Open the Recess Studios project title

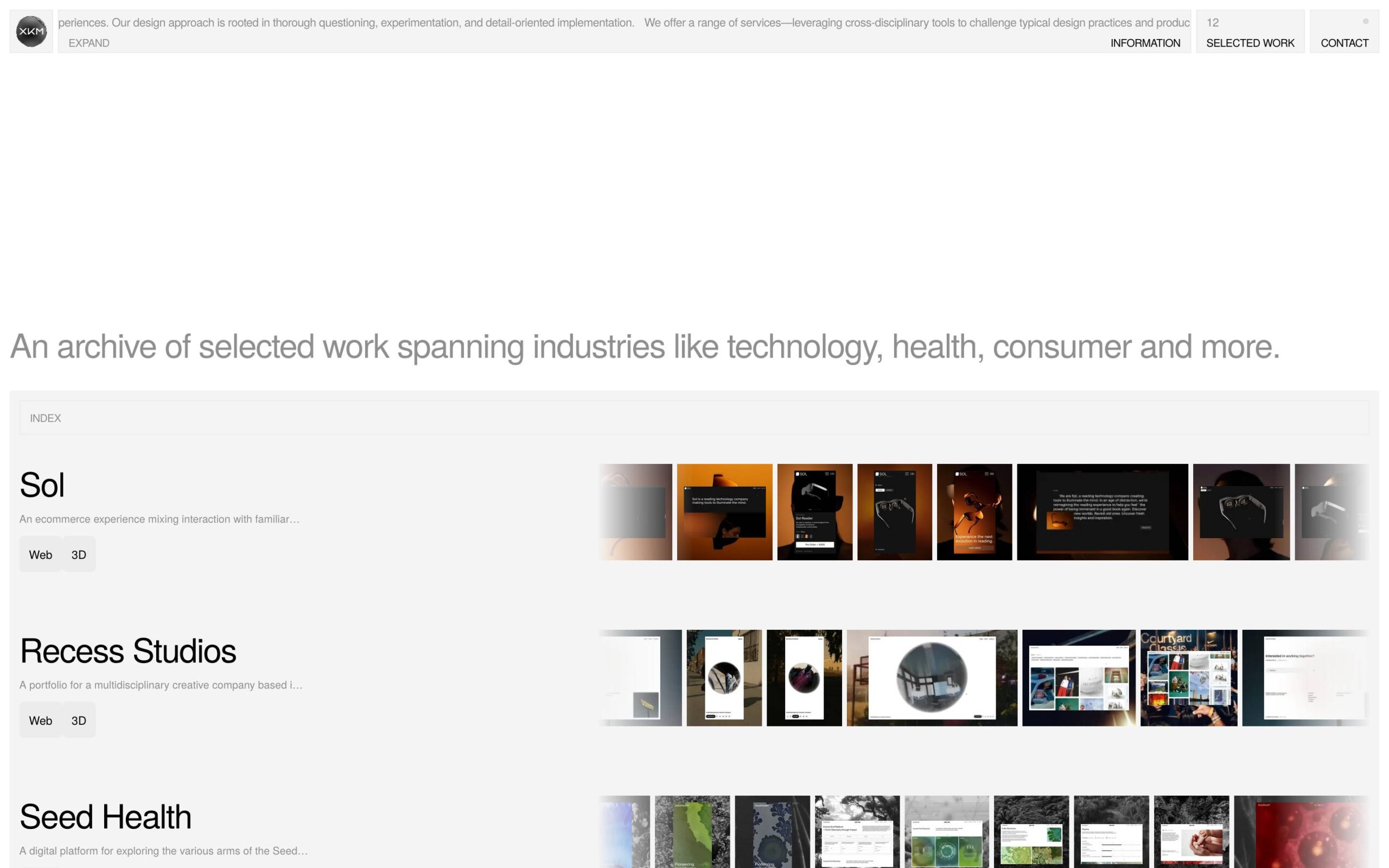click(x=128, y=651)
